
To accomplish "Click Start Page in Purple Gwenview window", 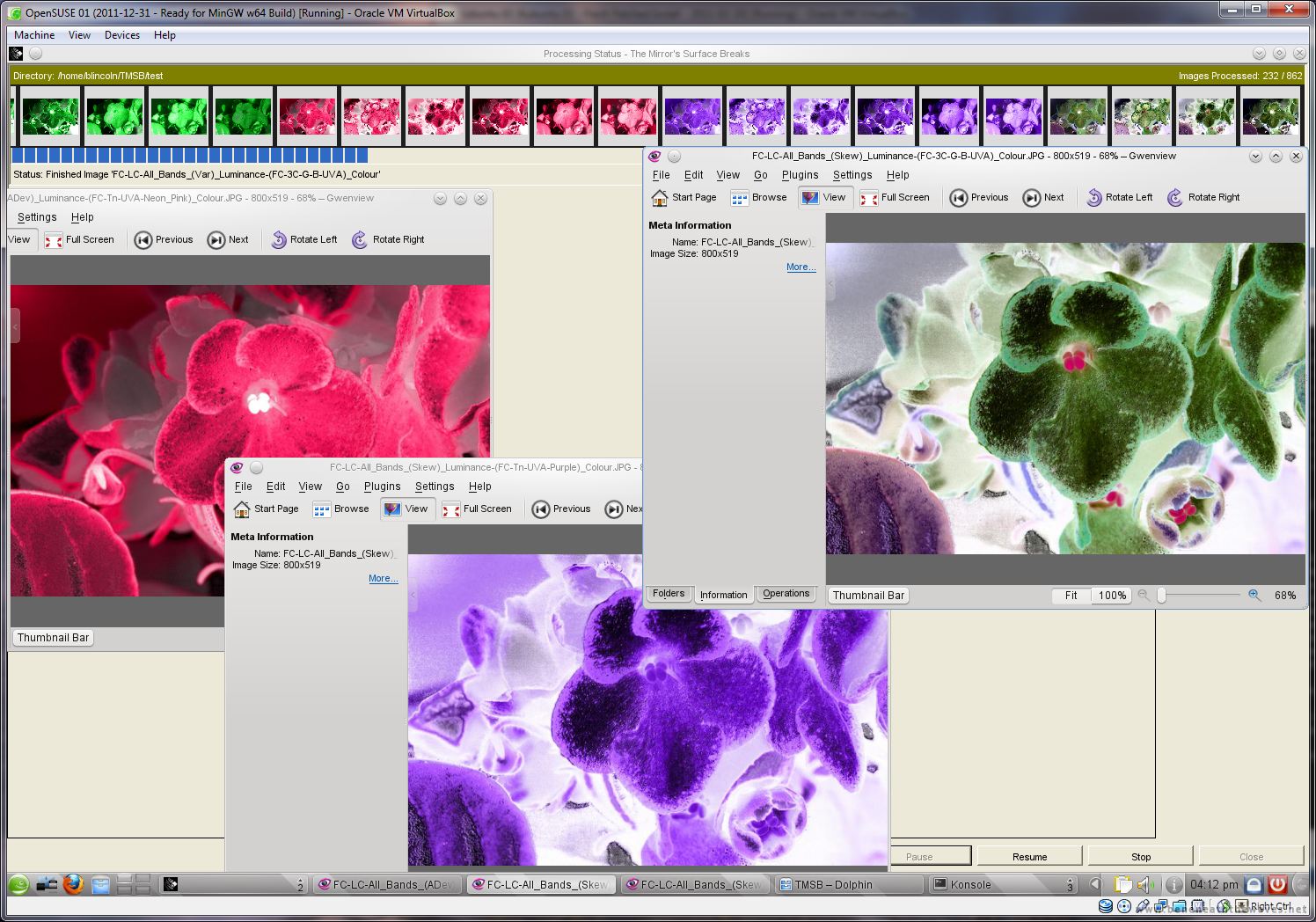I will tap(266, 509).
